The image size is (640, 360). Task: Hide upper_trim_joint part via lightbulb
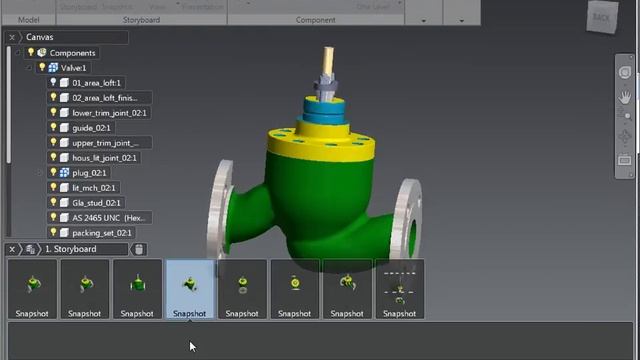coord(53,142)
